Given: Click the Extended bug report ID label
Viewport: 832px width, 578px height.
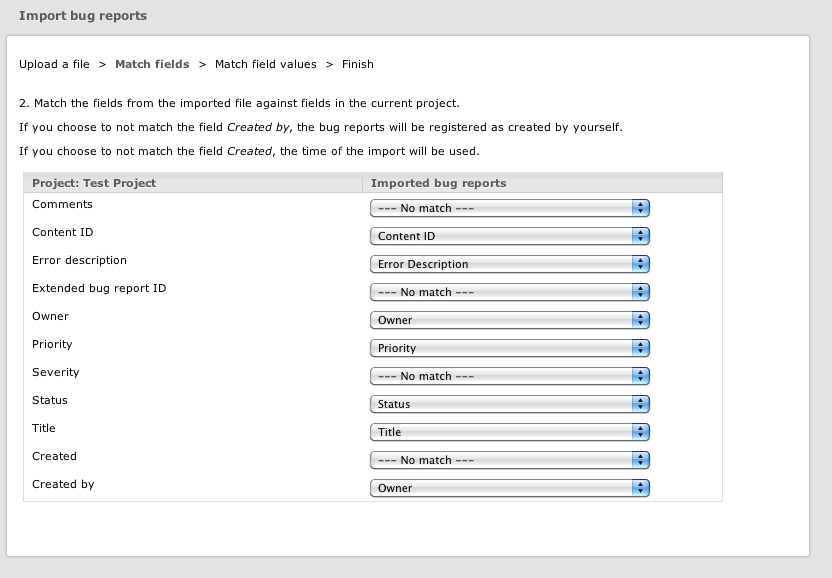Looking at the screenshot, I should [x=99, y=288].
